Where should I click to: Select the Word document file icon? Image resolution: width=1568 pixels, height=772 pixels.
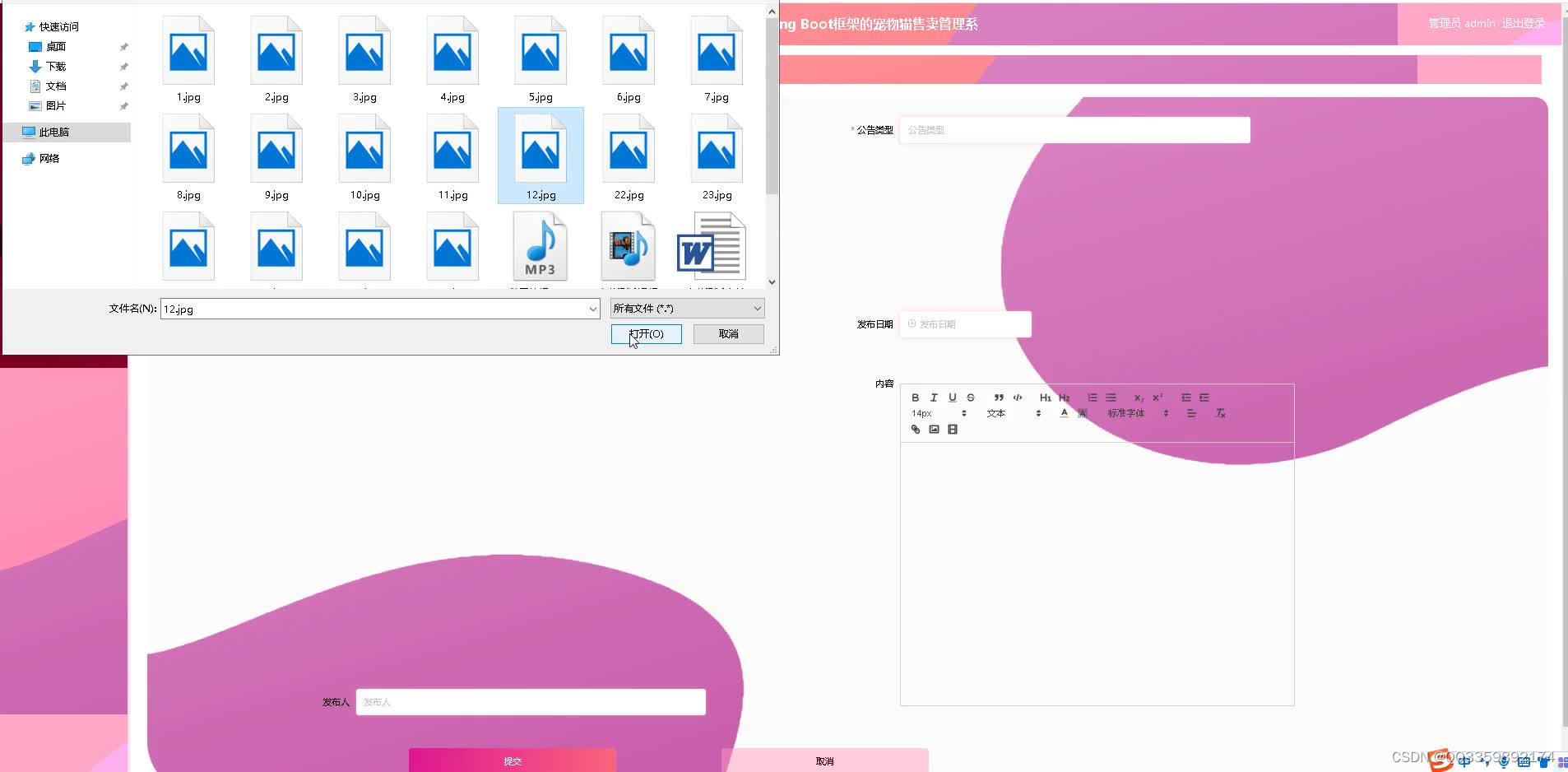[x=712, y=246]
